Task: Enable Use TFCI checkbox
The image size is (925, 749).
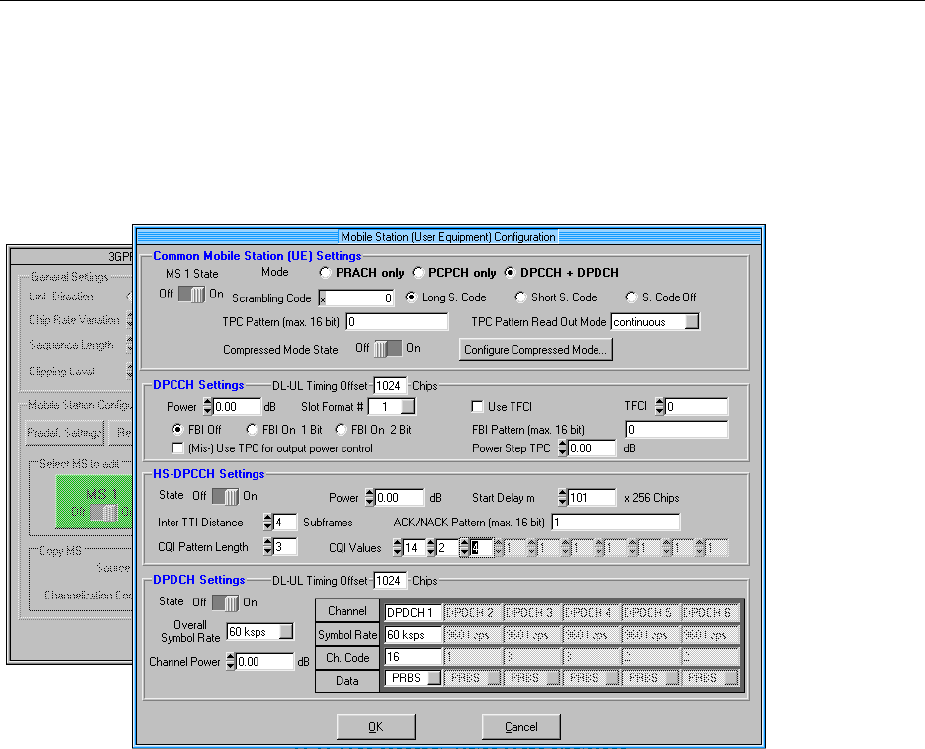Action: click(x=477, y=406)
